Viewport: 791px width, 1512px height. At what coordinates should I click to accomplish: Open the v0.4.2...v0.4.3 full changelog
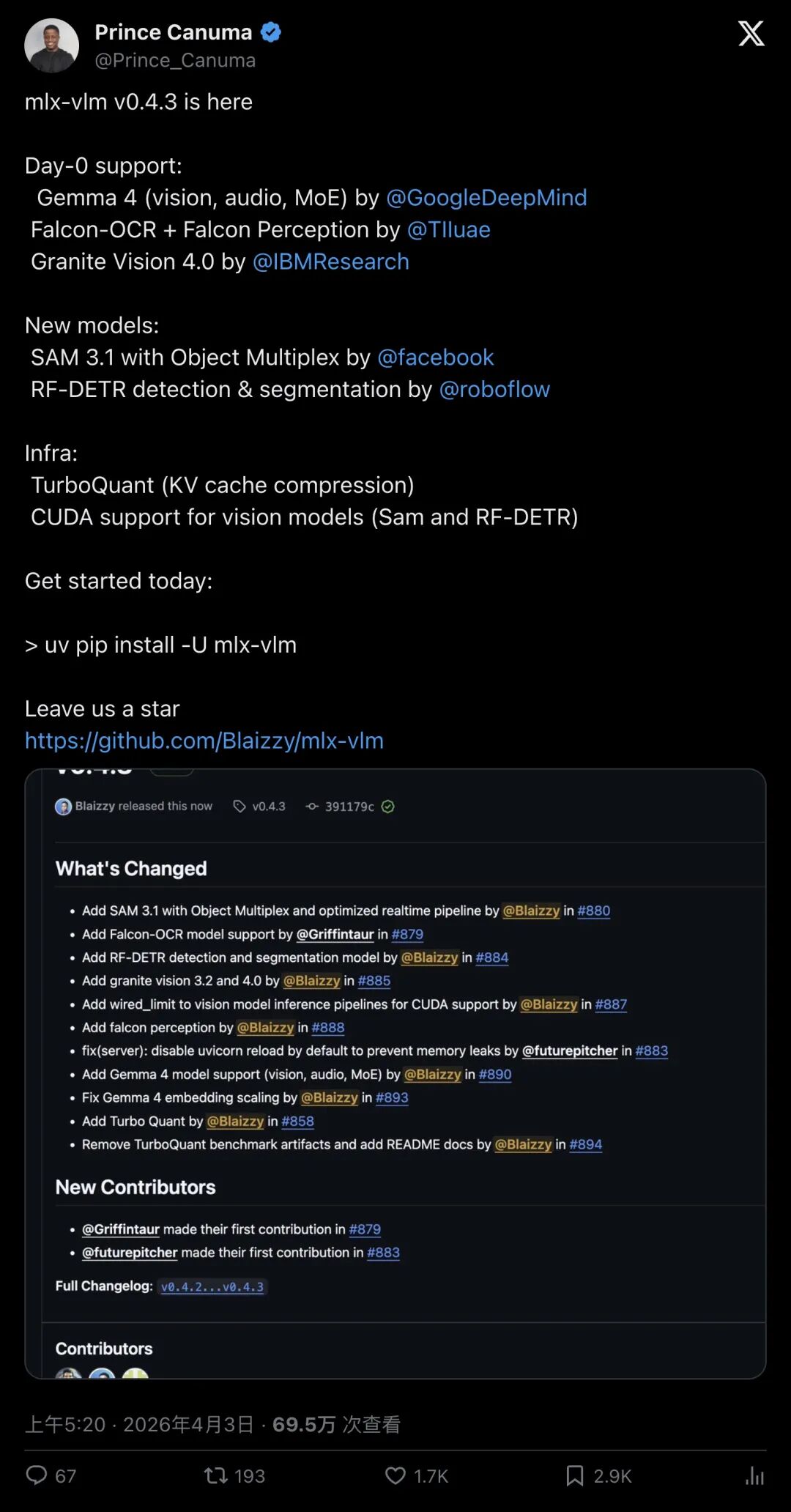tap(212, 1286)
